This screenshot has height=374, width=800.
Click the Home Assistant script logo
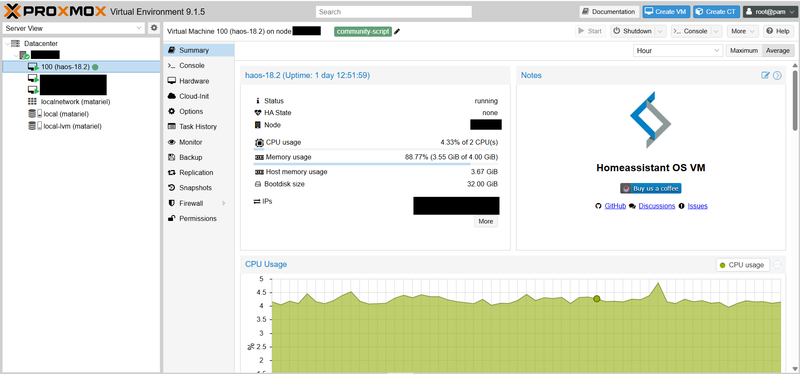651,120
